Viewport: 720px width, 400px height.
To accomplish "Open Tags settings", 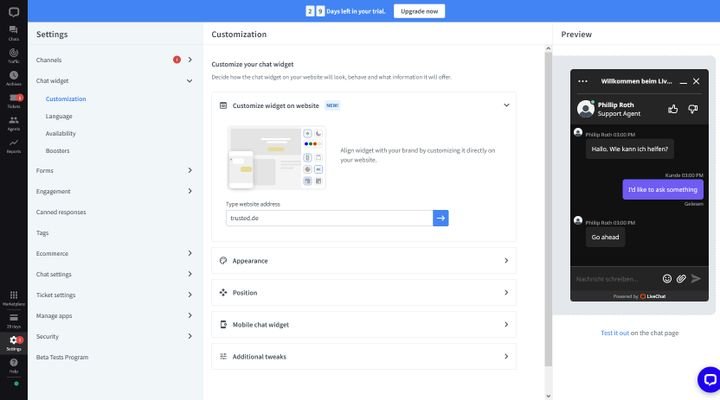I will coord(42,233).
